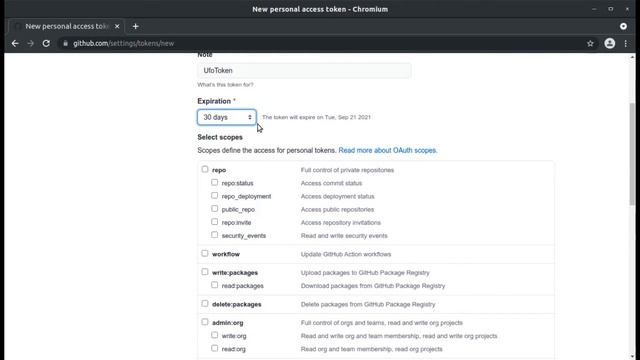Check the write:packages scope
The width and height of the screenshot is (640, 360).
[x=205, y=272]
